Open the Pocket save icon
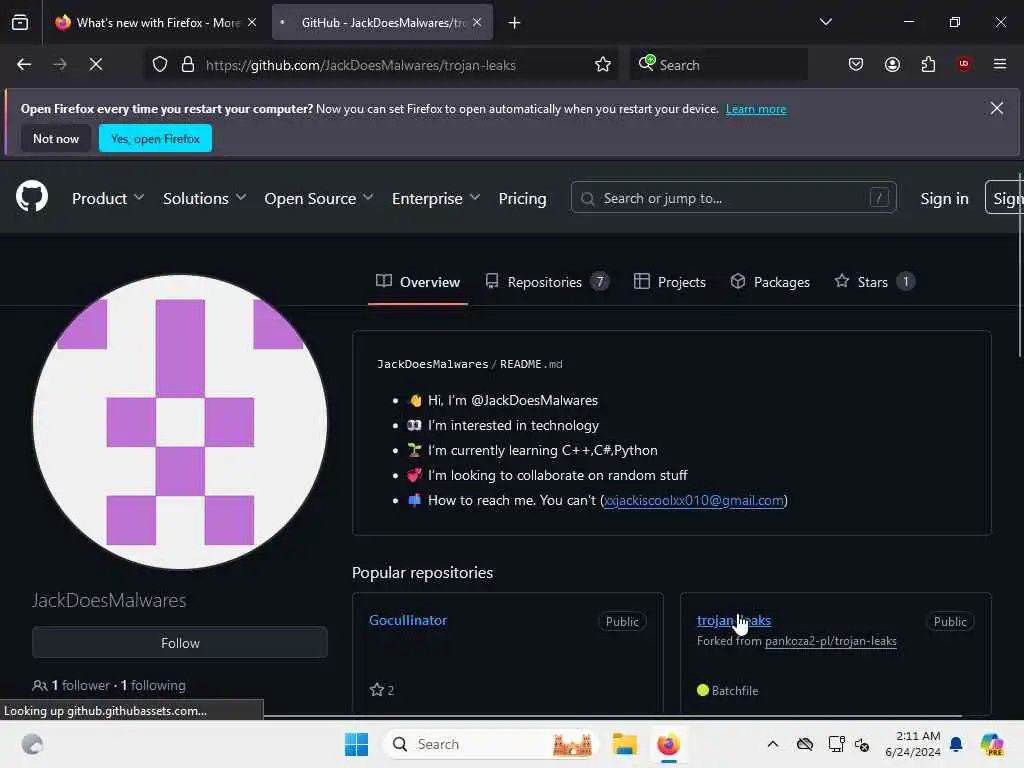This screenshot has height=768, width=1024. (856, 64)
